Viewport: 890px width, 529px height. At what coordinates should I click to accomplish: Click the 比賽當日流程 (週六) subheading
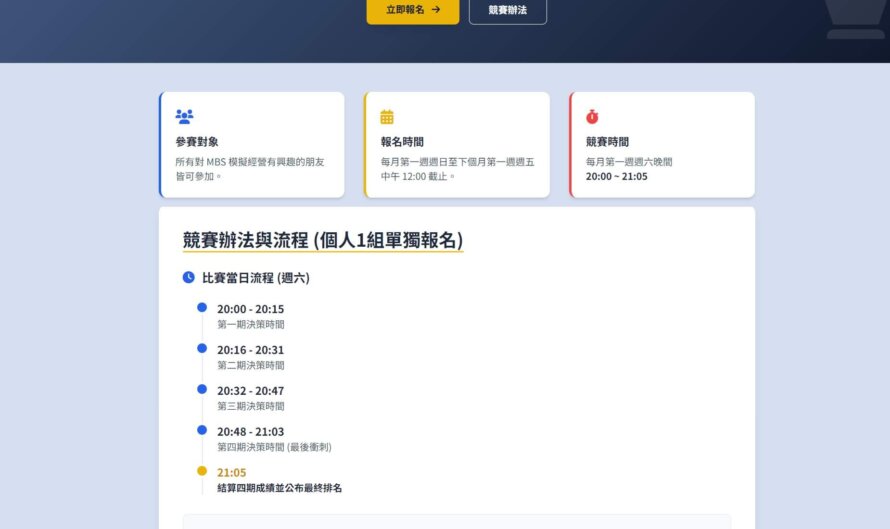pos(255,278)
